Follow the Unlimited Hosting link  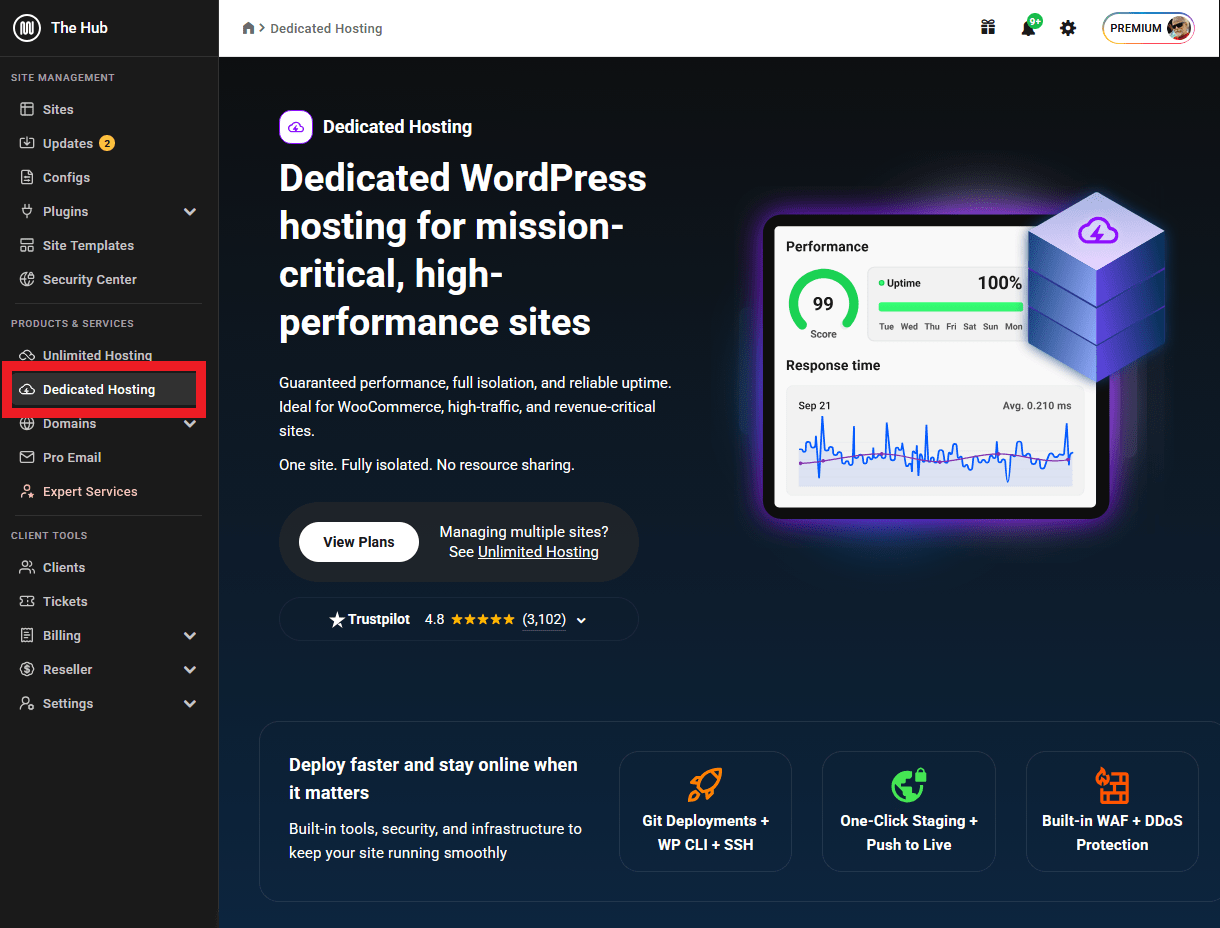coord(538,552)
